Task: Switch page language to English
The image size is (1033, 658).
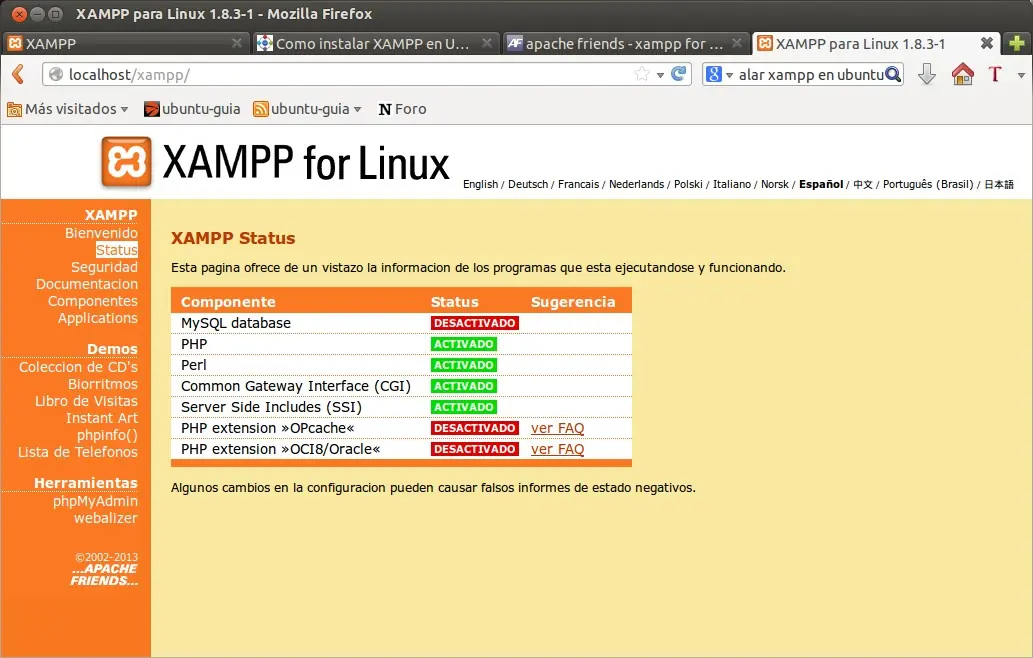Action: coord(480,184)
